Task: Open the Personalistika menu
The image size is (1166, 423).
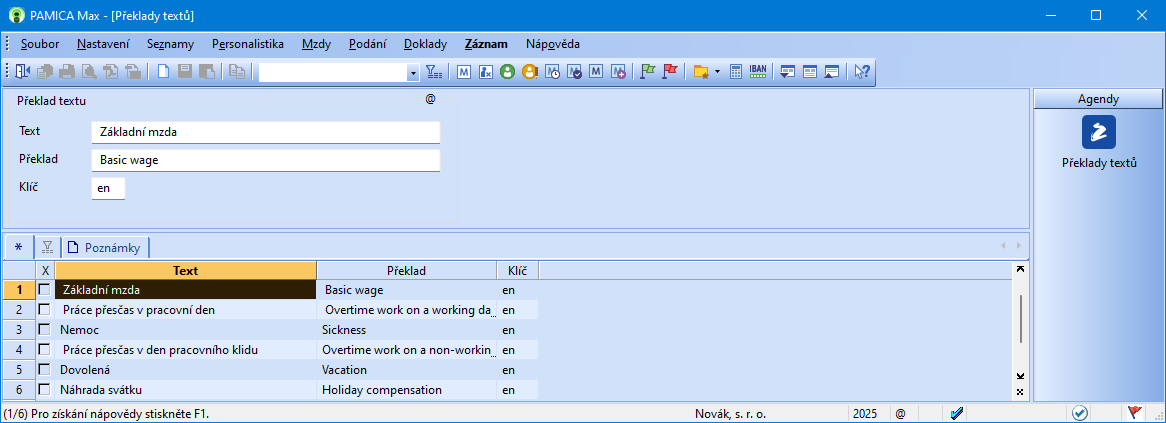Action: pos(248,44)
